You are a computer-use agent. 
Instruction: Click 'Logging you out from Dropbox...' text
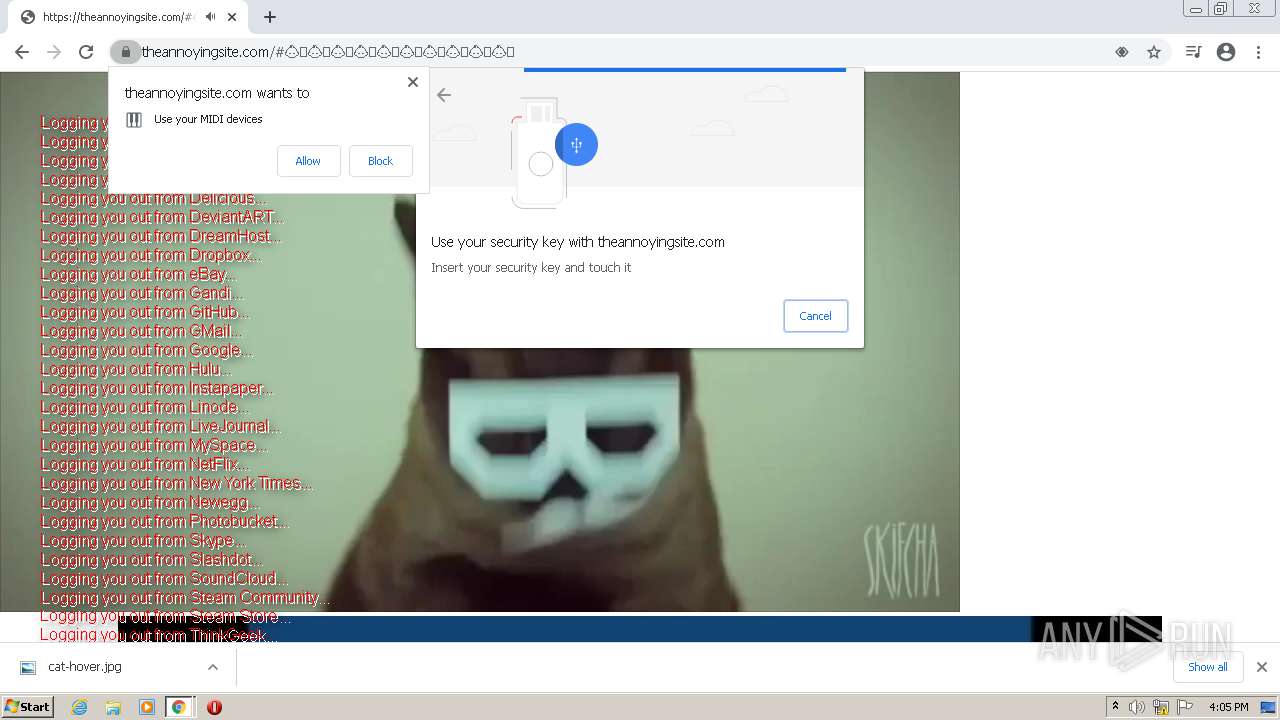click(151, 255)
